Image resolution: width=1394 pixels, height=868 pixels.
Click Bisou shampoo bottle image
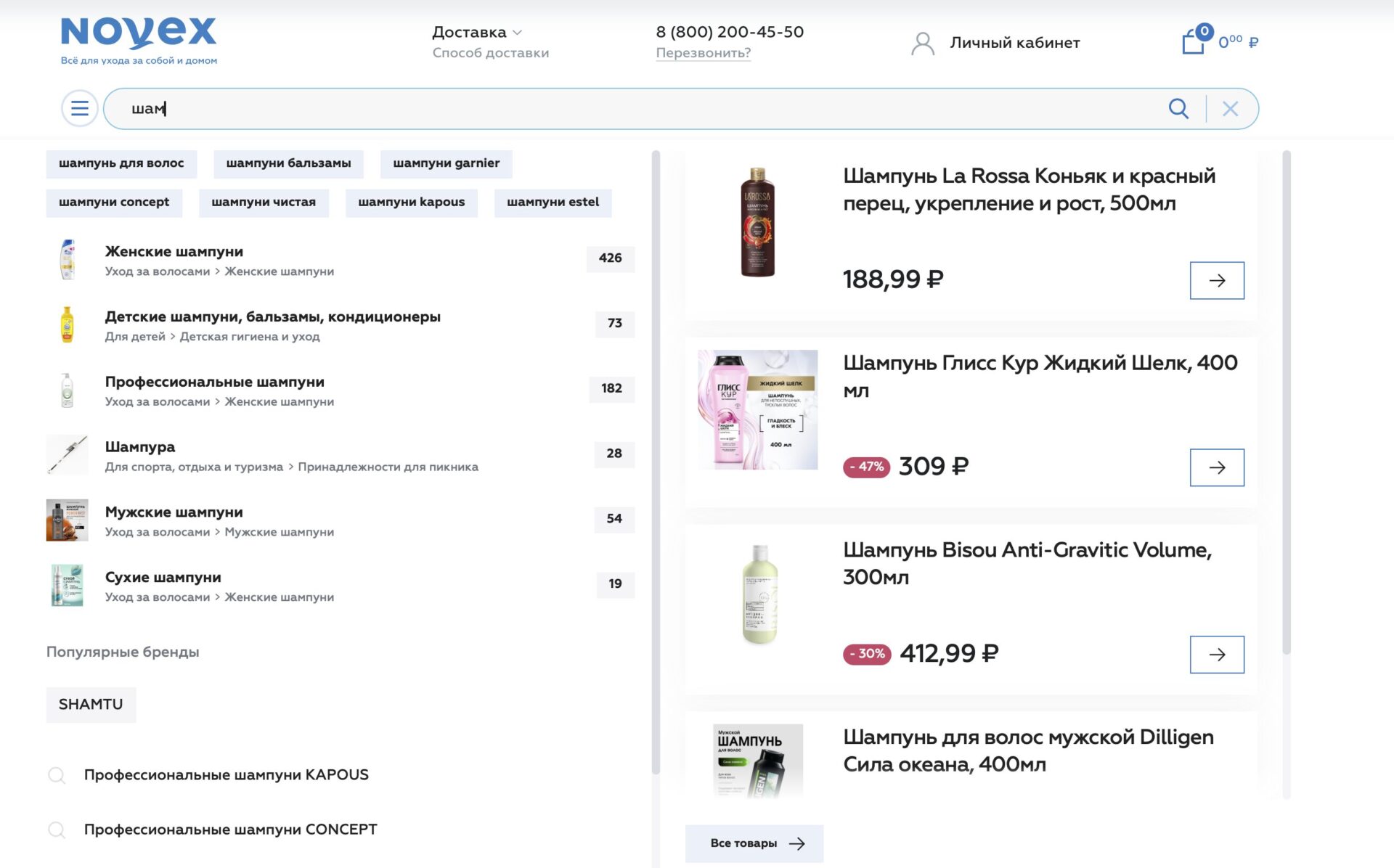[759, 594]
